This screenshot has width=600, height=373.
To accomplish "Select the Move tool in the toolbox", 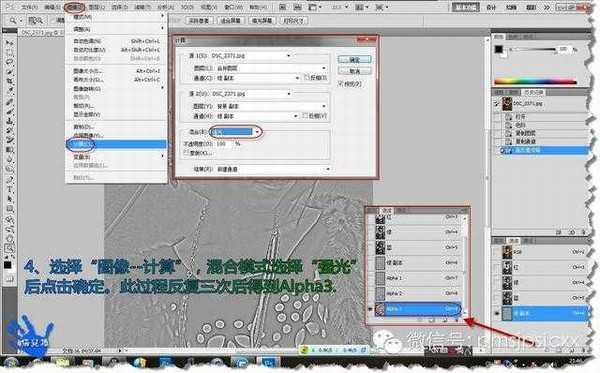I will (9, 42).
